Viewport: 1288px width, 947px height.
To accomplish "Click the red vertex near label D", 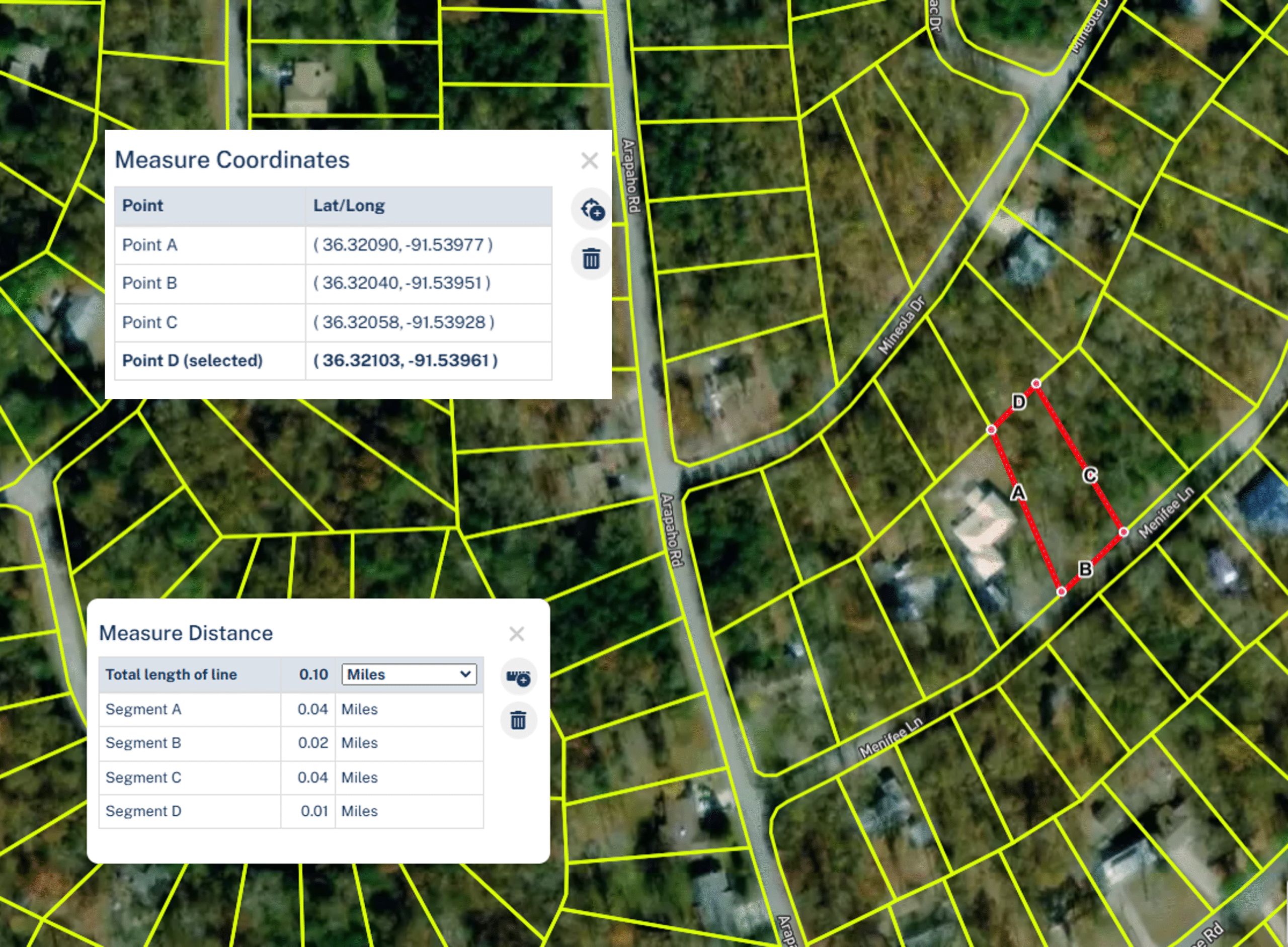I will click(x=1035, y=383).
